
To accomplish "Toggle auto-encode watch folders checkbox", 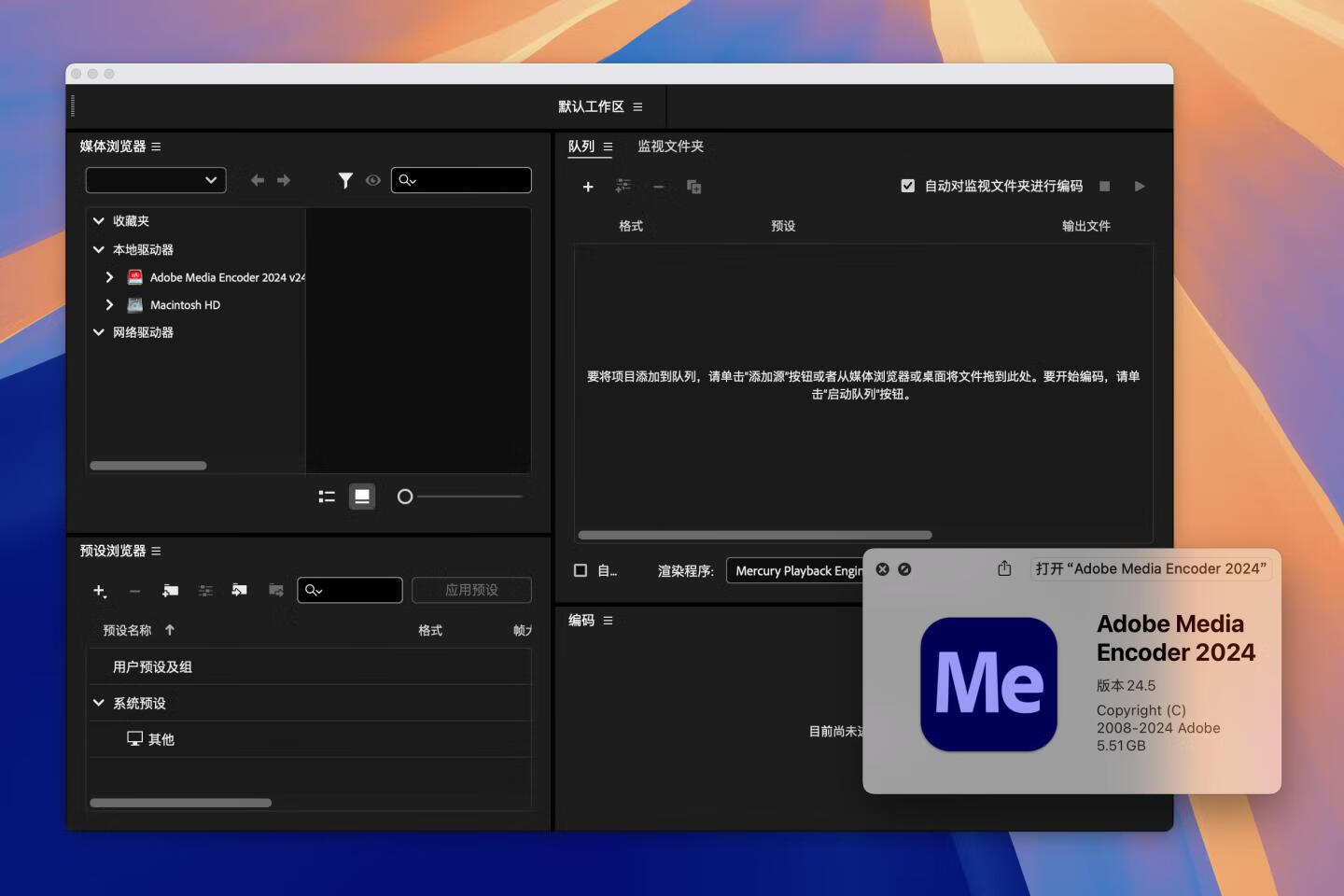I will (907, 186).
